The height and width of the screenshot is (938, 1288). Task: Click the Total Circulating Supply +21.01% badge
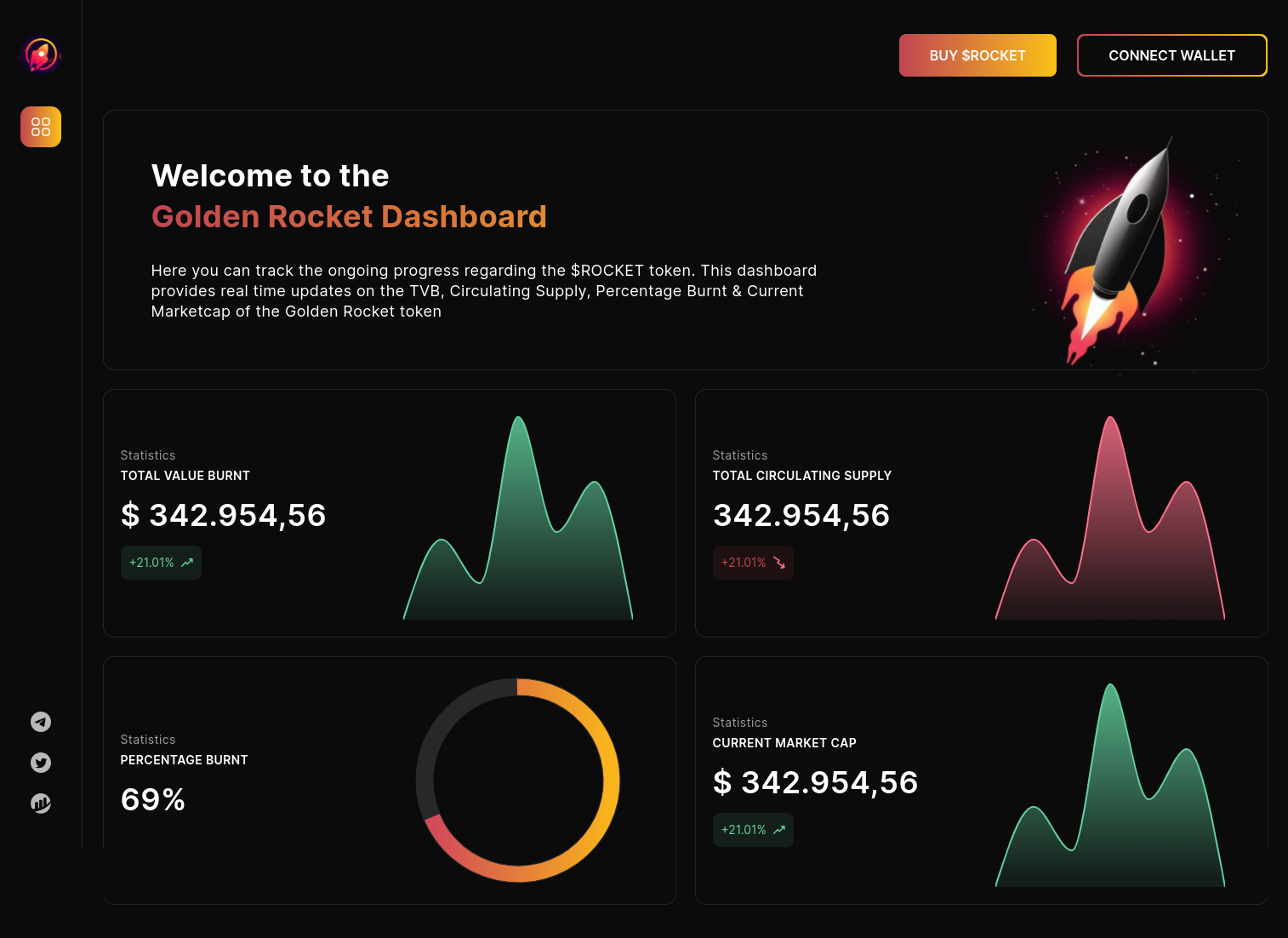point(753,563)
